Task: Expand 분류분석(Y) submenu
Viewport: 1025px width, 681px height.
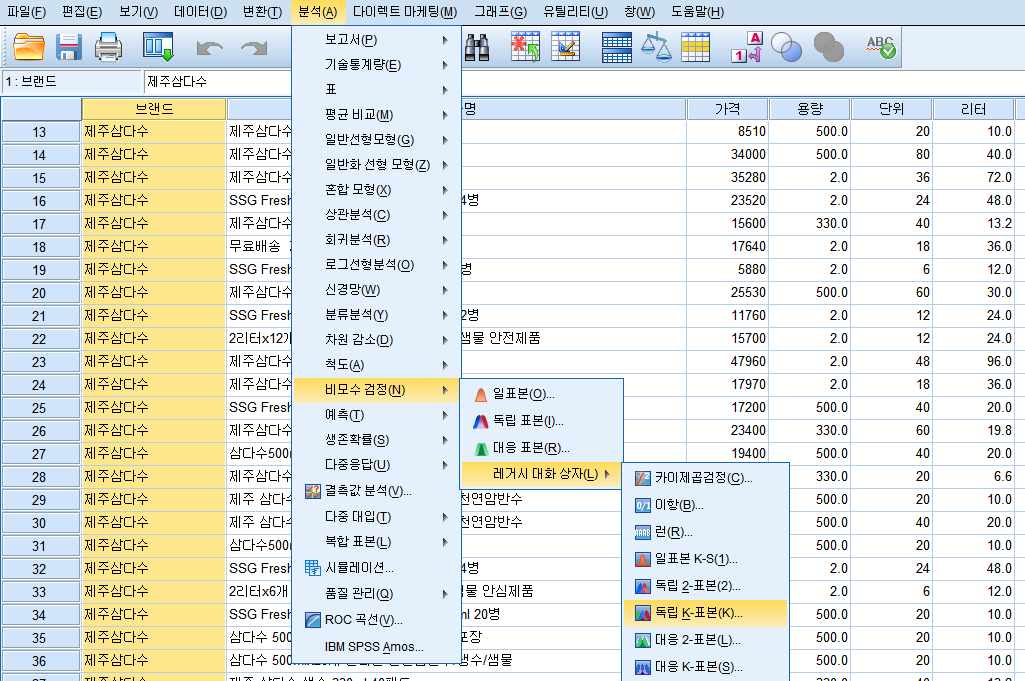Action: (376, 315)
